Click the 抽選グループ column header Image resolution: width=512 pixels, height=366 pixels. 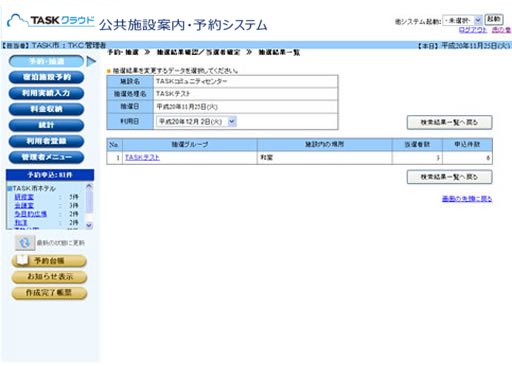coord(190,144)
